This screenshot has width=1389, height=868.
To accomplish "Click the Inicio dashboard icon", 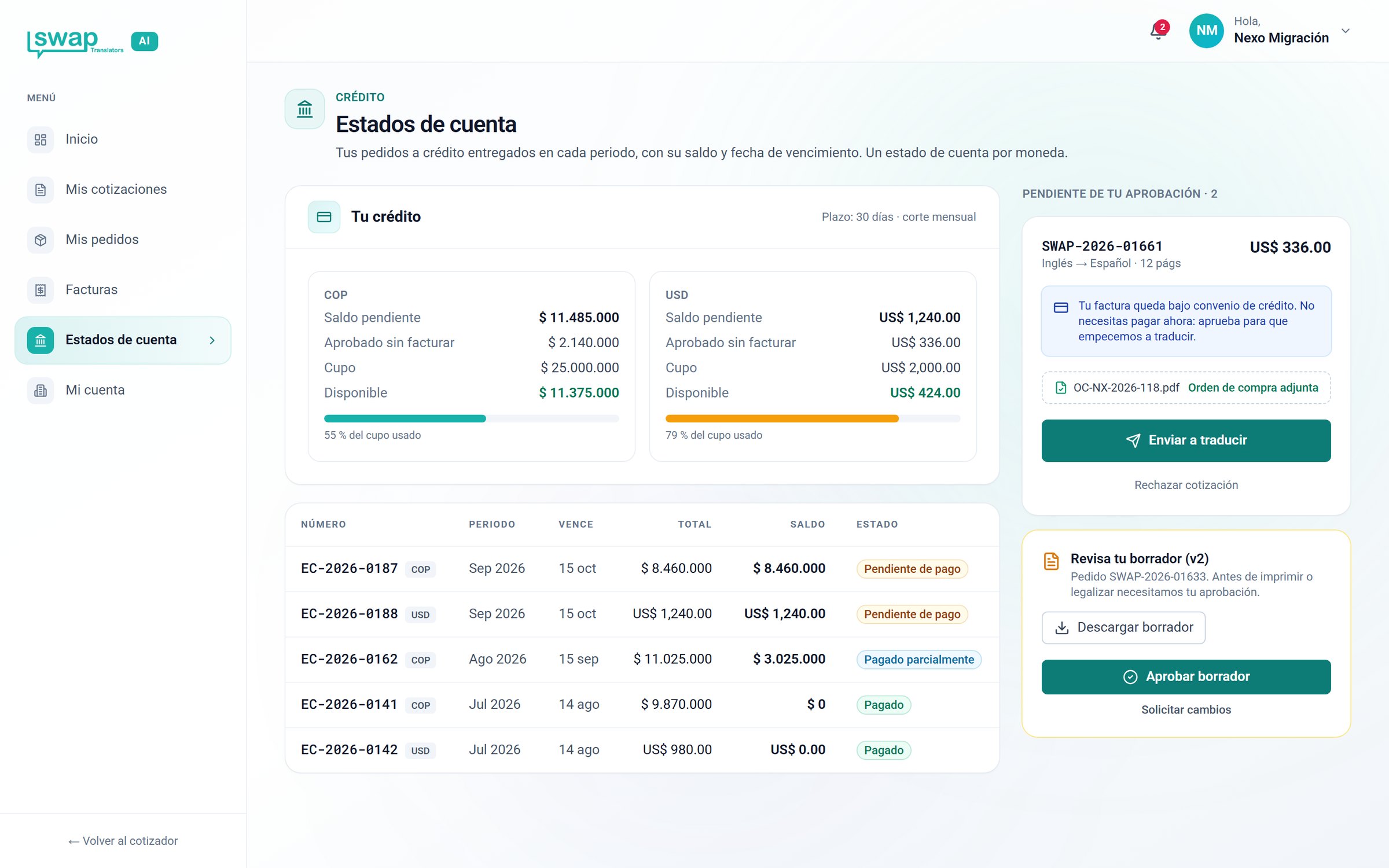I will [x=41, y=139].
